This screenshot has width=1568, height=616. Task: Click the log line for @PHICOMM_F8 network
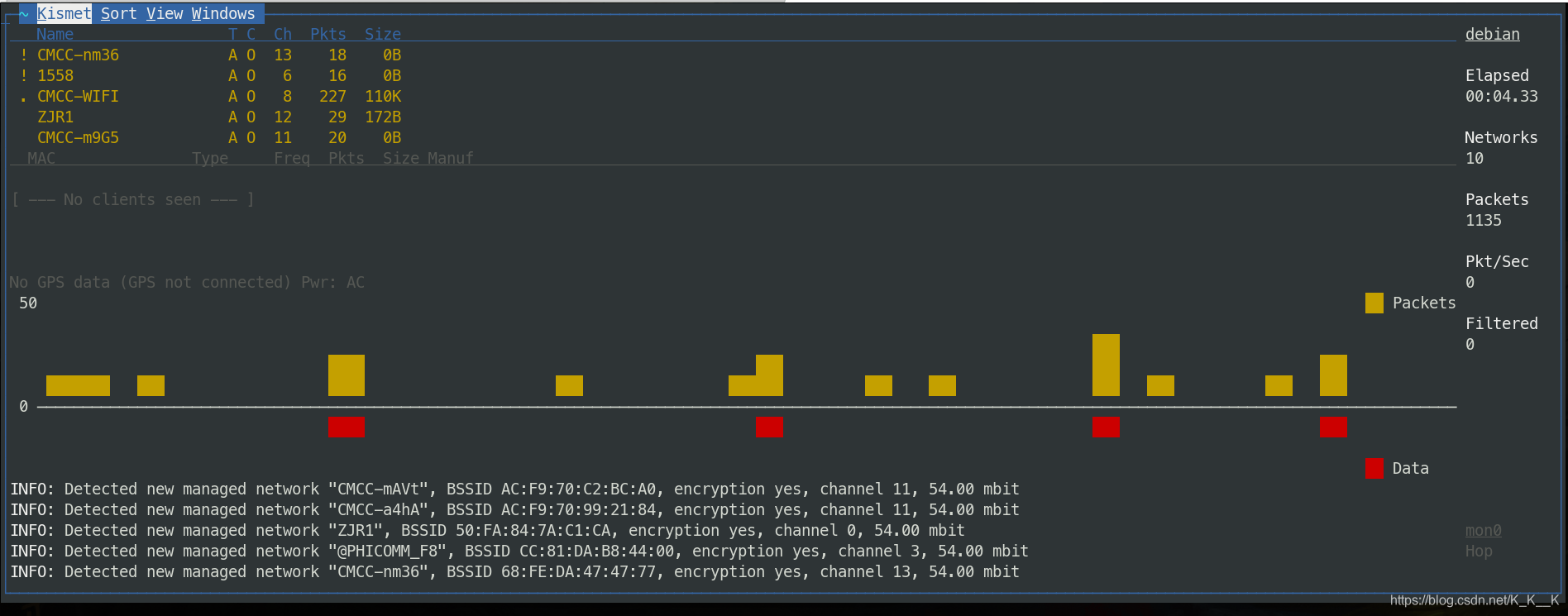pyautogui.click(x=519, y=551)
